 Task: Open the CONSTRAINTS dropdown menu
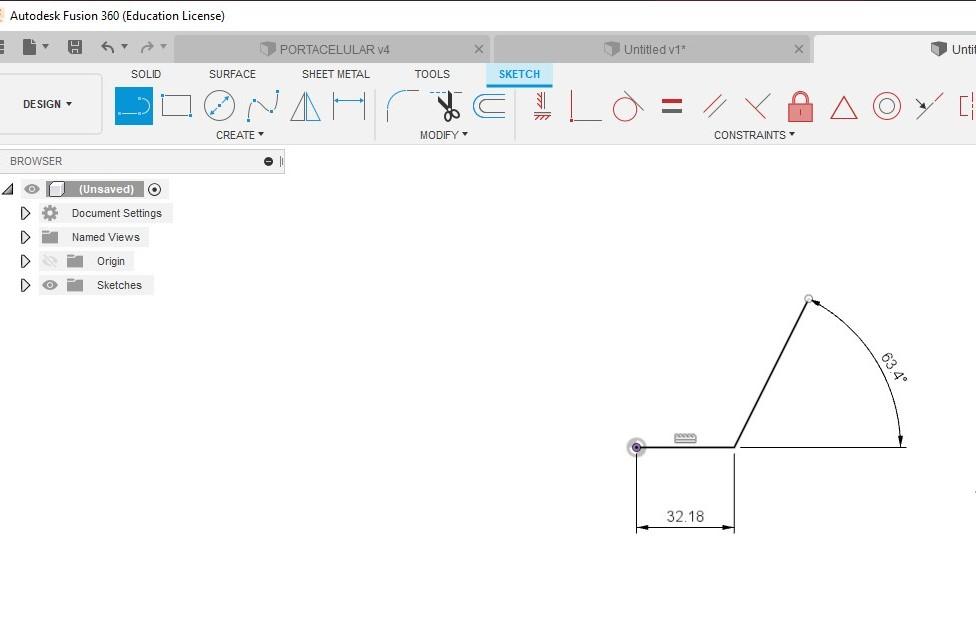[754, 135]
